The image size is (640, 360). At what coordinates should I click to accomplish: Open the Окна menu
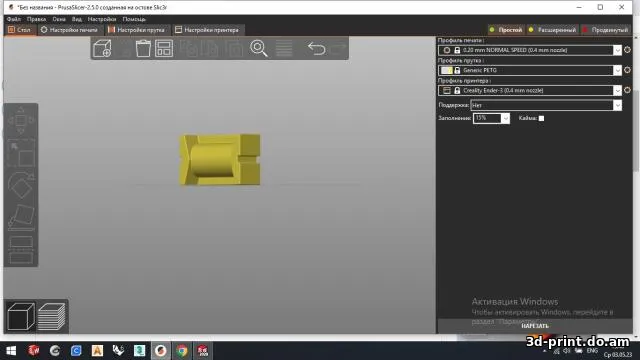(x=59, y=19)
